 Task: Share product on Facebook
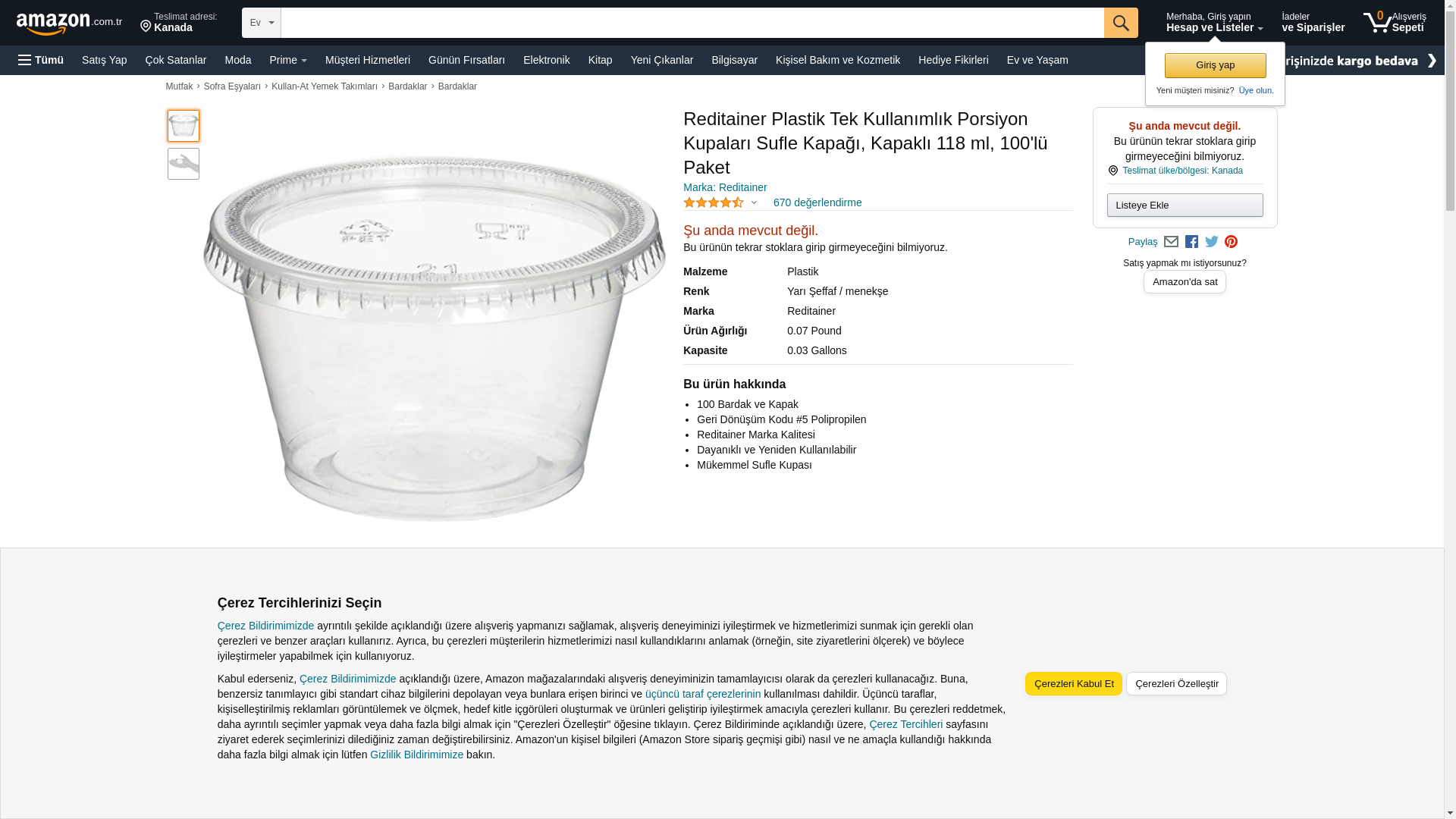click(1191, 242)
